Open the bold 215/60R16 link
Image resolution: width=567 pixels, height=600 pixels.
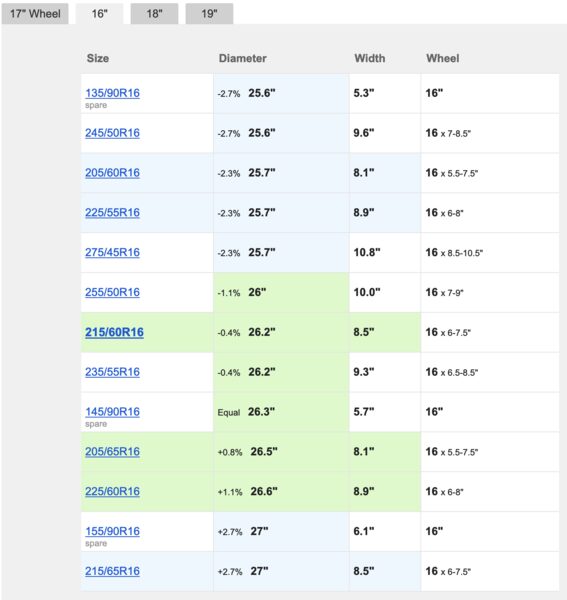[x=114, y=332]
